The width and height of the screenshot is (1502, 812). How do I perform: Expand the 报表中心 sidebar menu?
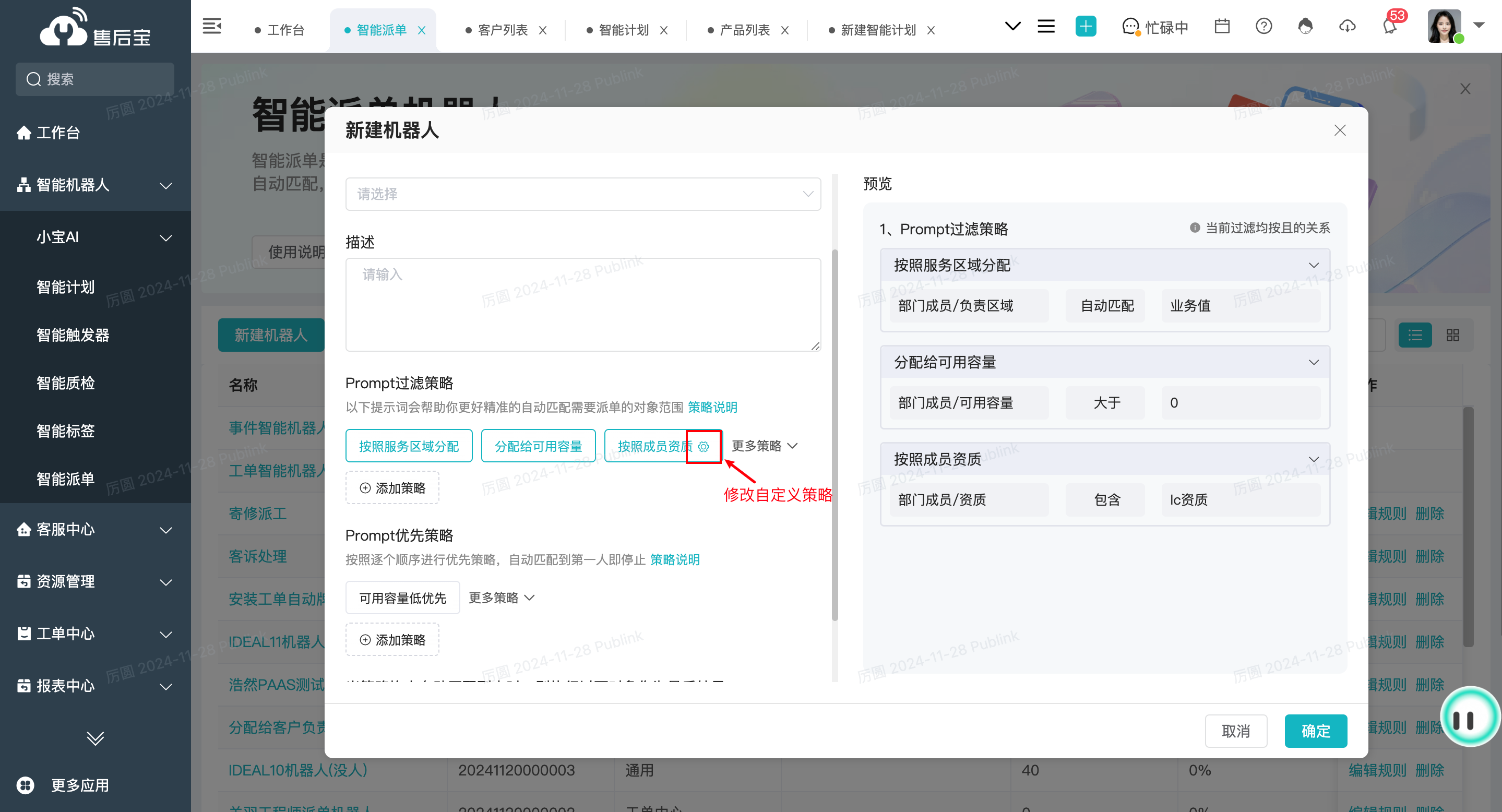(166, 687)
